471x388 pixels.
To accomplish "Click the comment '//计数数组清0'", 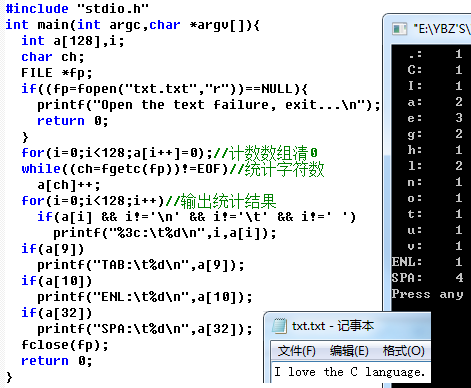I will click(265, 153).
